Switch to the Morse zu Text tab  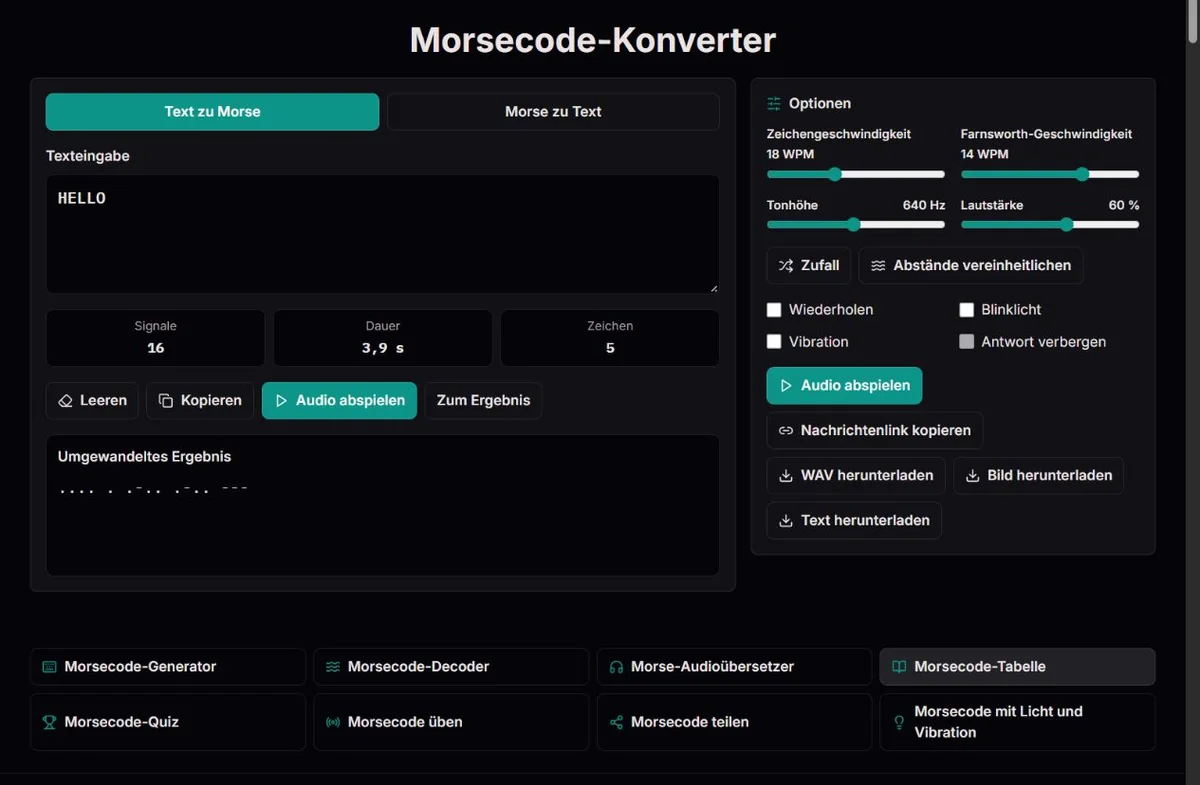point(553,112)
